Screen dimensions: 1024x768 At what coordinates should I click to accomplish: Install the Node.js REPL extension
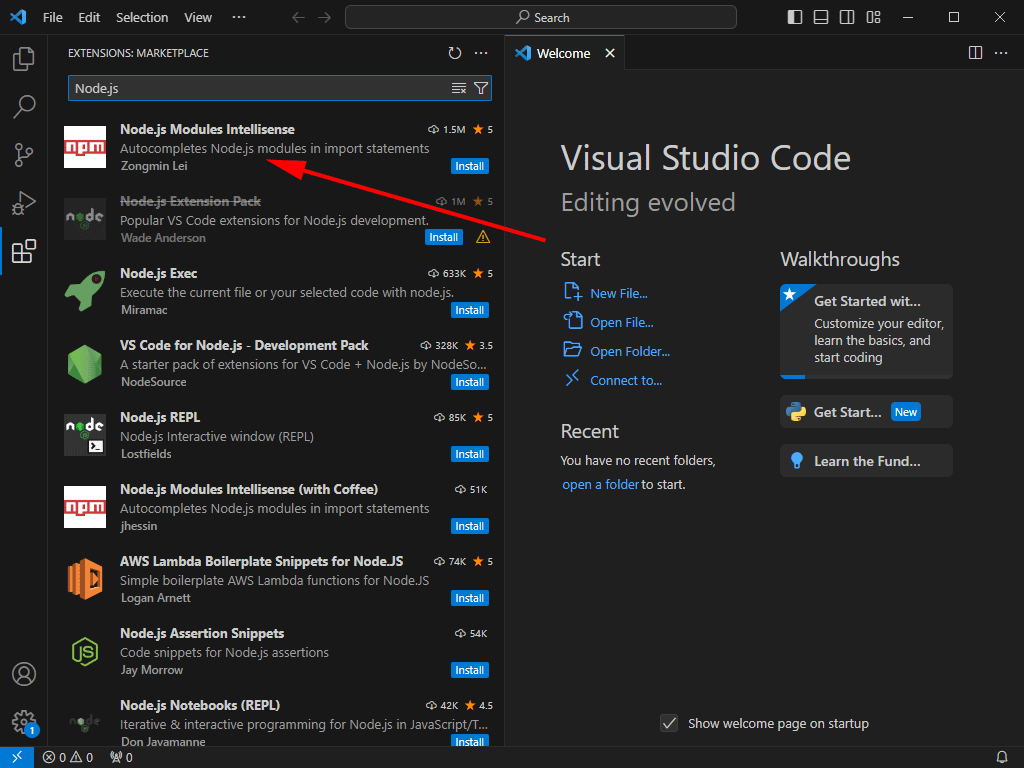470,454
